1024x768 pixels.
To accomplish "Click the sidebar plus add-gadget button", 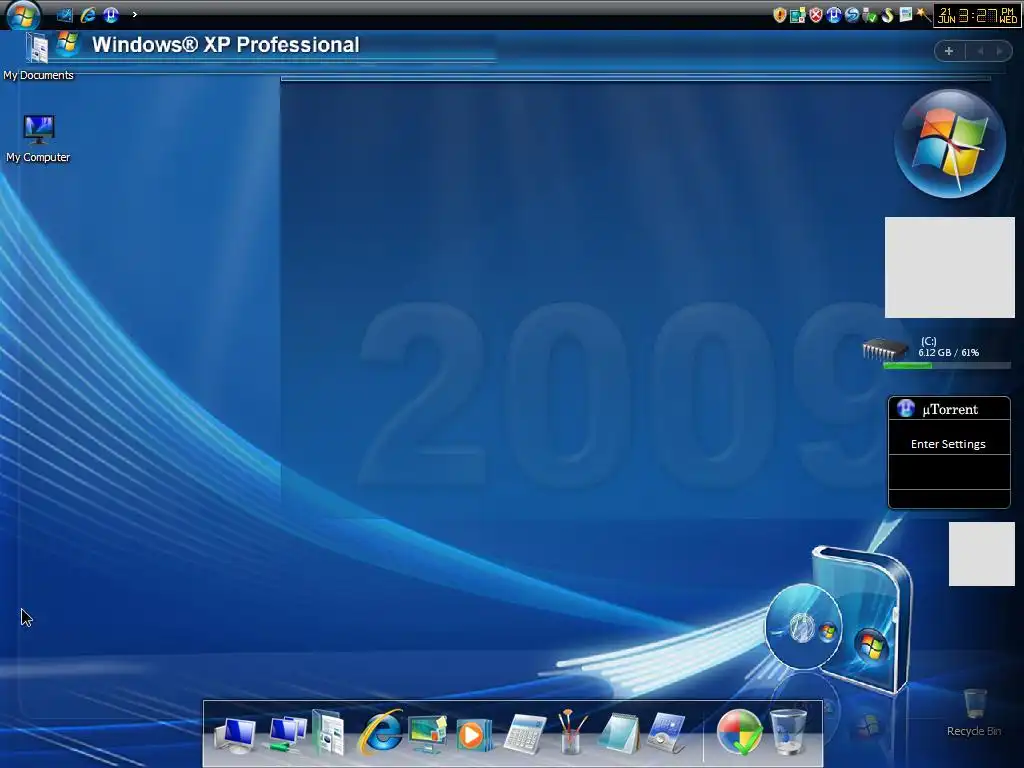I will [x=949, y=51].
